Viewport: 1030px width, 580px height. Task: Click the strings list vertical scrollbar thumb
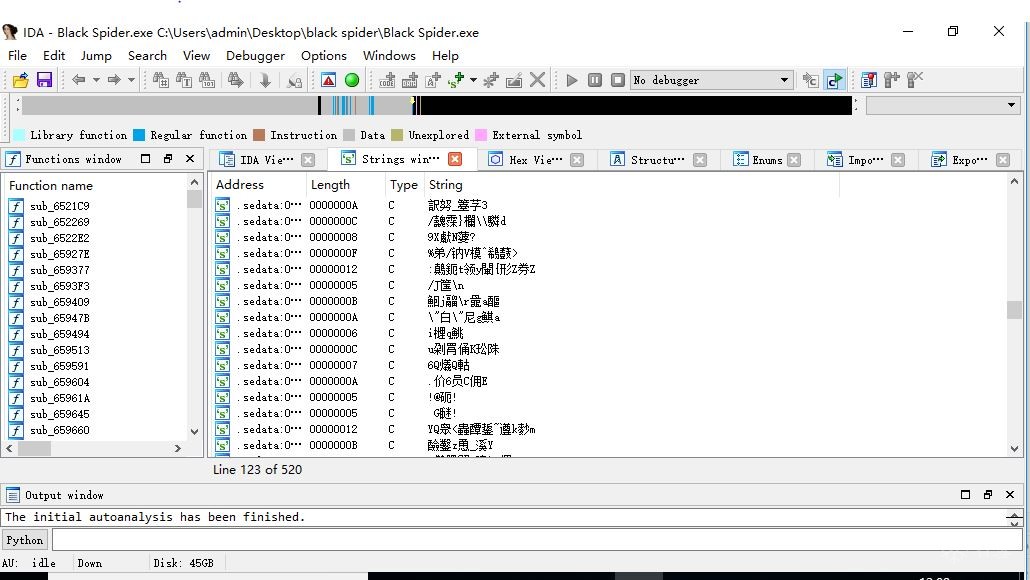point(1014,310)
